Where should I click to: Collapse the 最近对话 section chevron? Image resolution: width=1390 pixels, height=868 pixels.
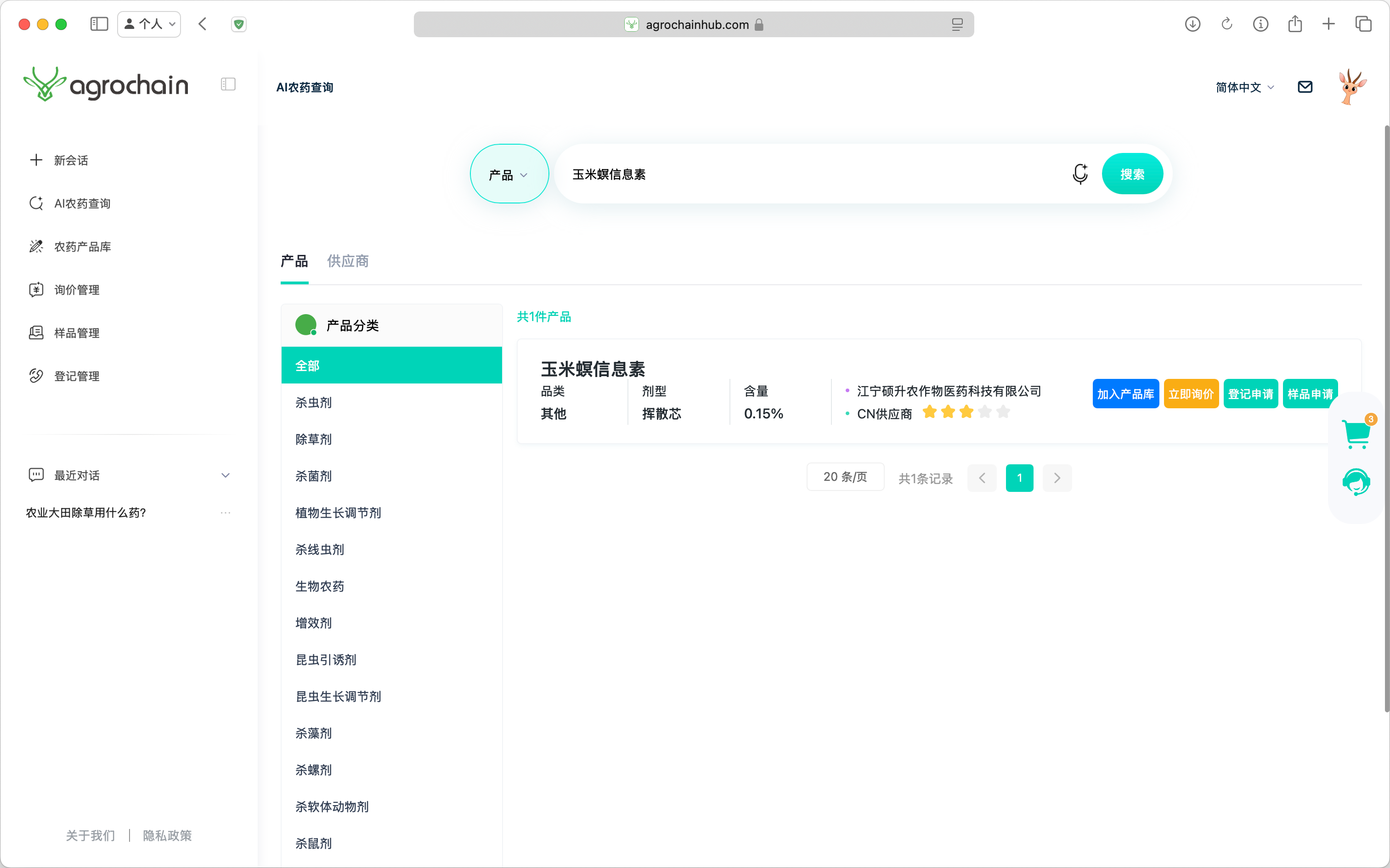[x=225, y=475]
